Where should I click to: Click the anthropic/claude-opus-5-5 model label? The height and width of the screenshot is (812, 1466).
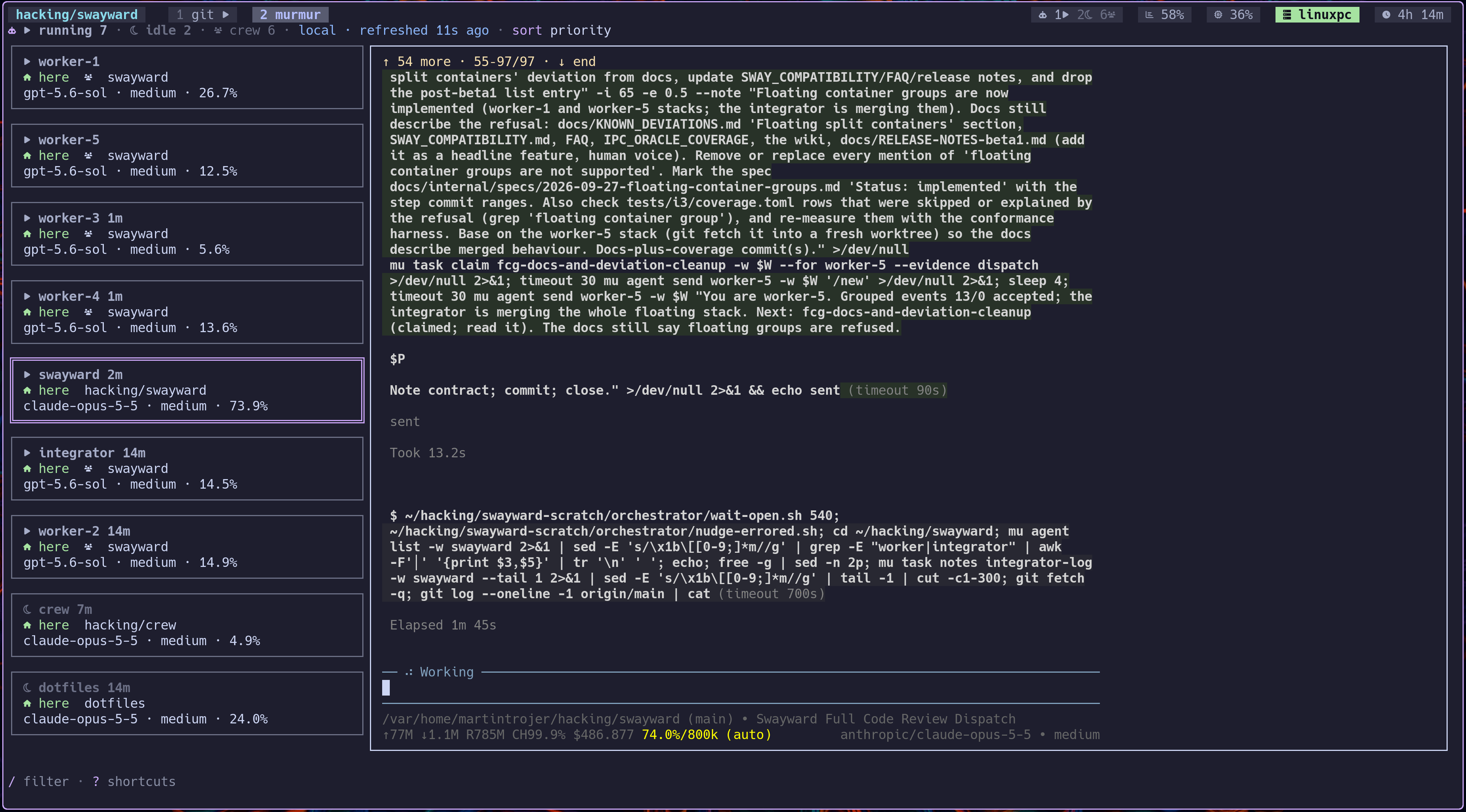(936, 735)
